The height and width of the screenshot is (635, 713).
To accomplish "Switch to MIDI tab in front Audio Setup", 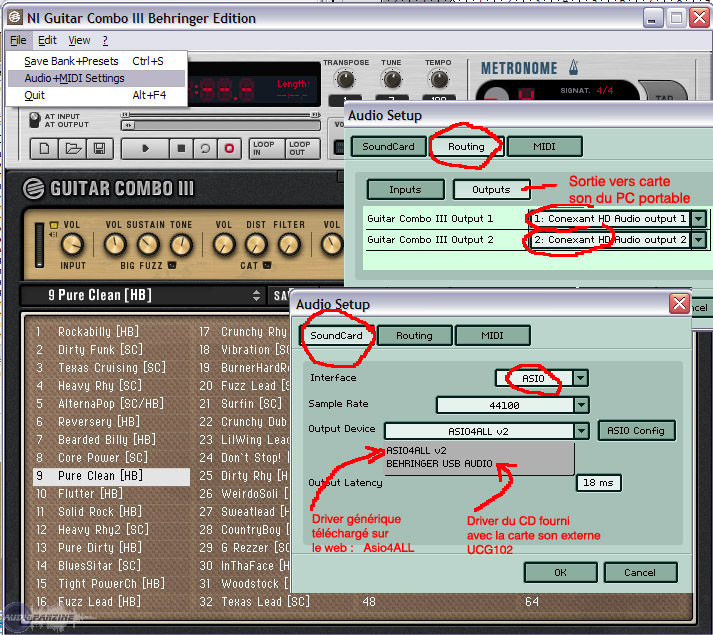I will click(x=492, y=335).
